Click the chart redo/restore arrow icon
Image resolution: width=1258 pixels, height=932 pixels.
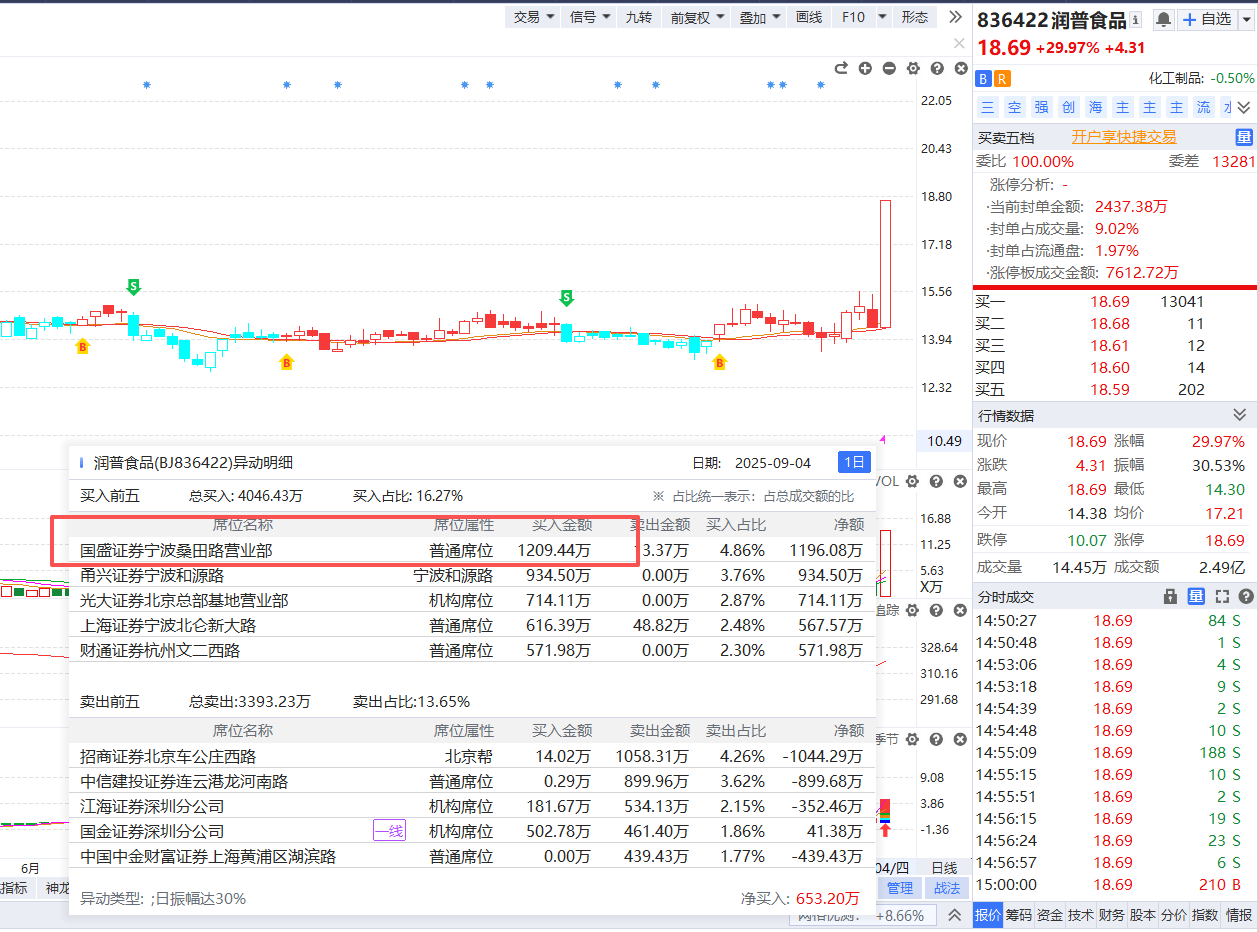841,68
